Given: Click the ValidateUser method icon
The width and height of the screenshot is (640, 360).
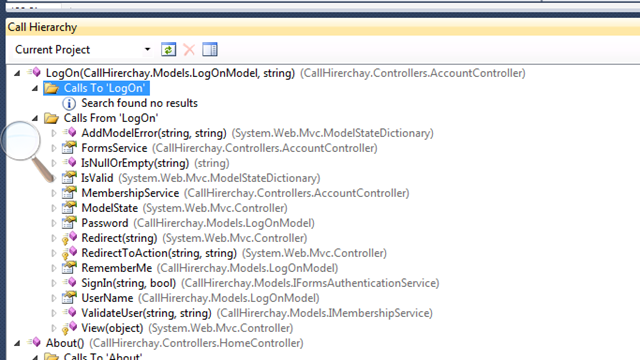Looking at the screenshot, I should coord(70,313).
